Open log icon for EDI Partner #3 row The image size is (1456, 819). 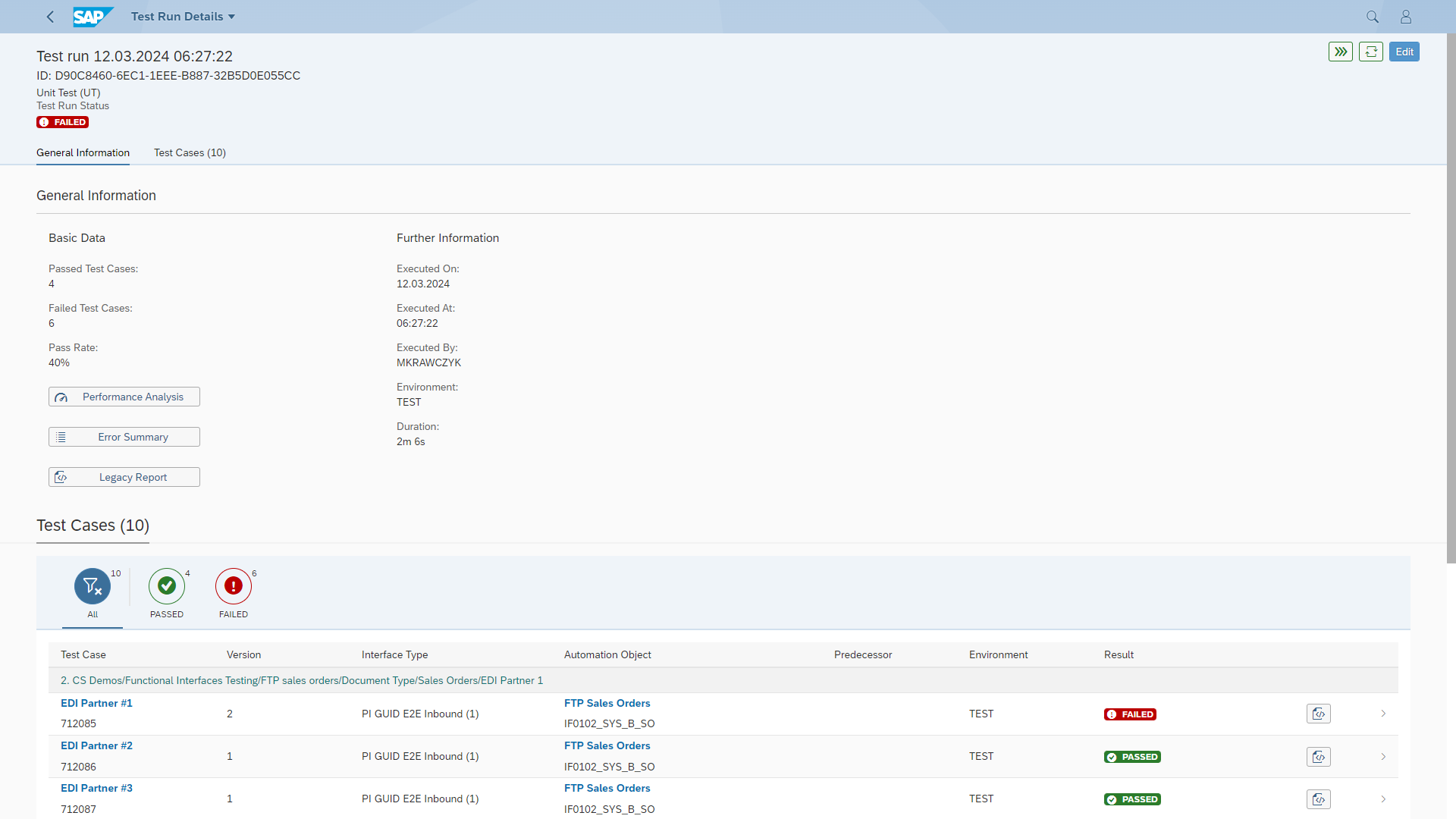point(1318,799)
